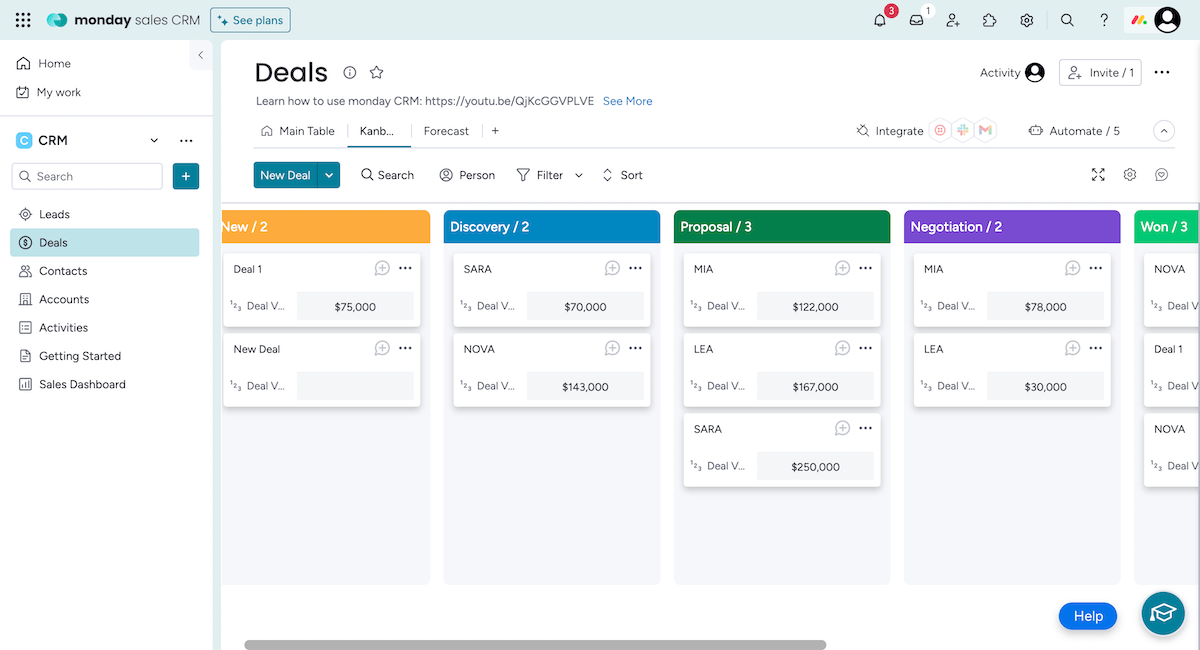
Task: Open the apps marketplace puzzle icon
Action: click(989, 20)
